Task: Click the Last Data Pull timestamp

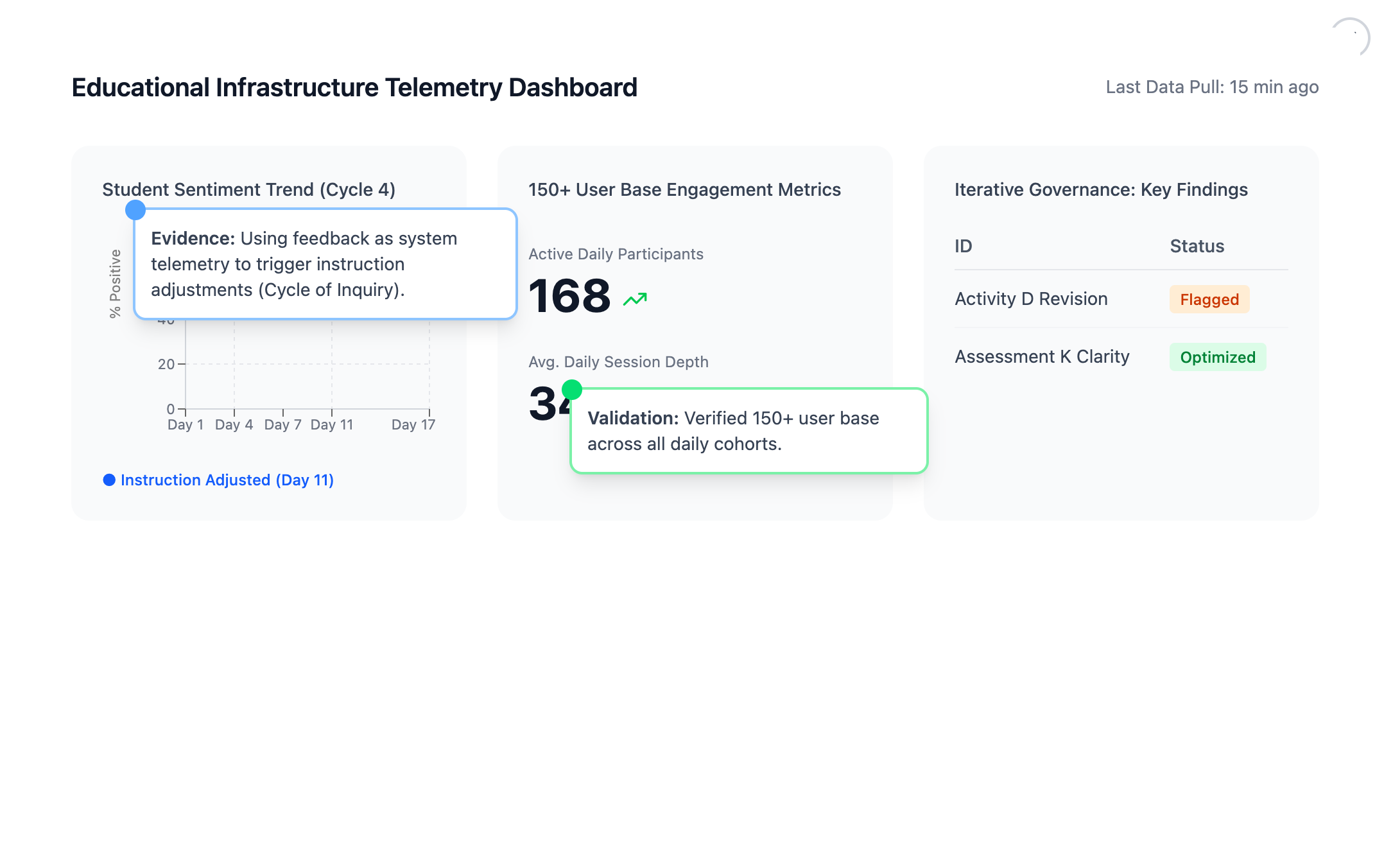Action: (x=1211, y=87)
